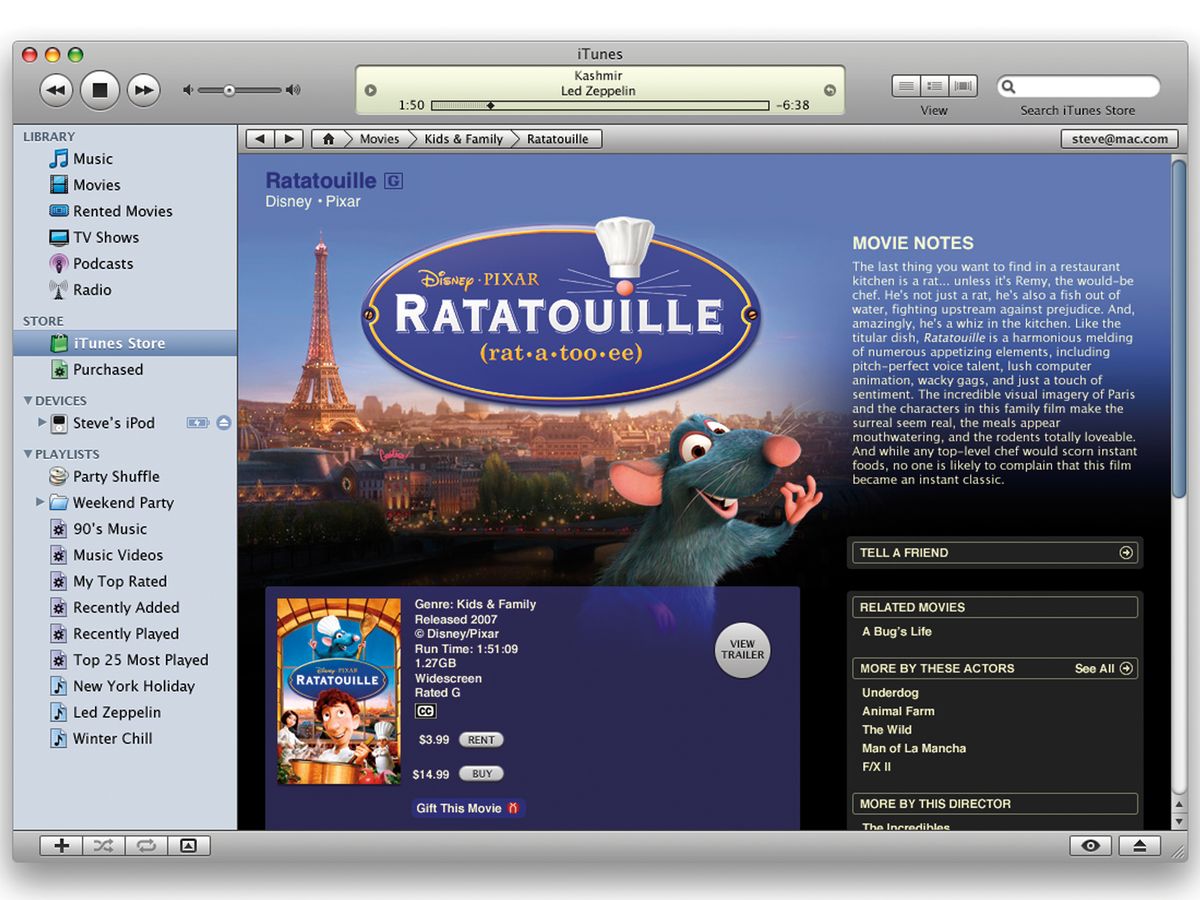Click the Music library icon

59,159
